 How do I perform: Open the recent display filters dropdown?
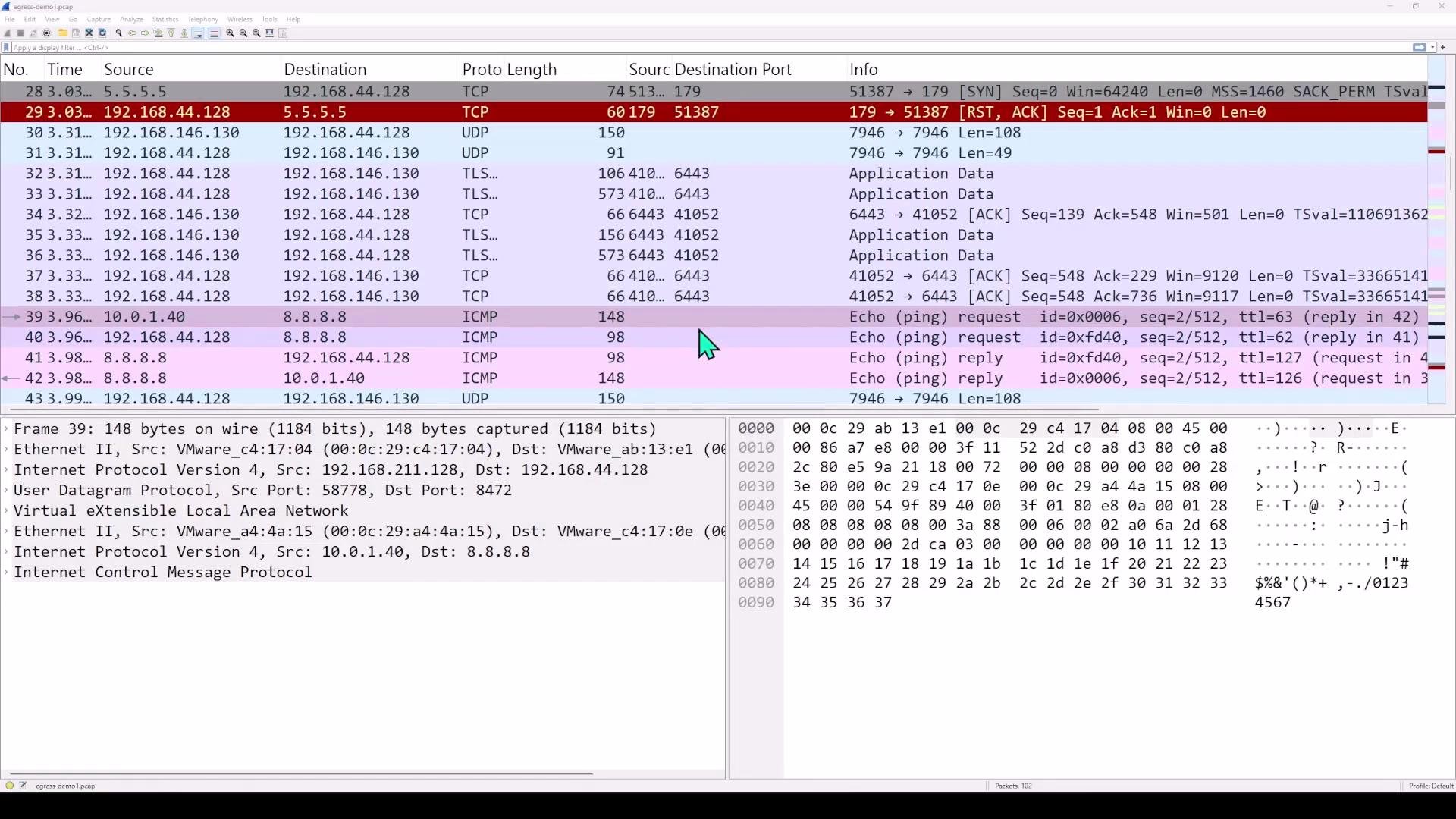coord(1432,47)
